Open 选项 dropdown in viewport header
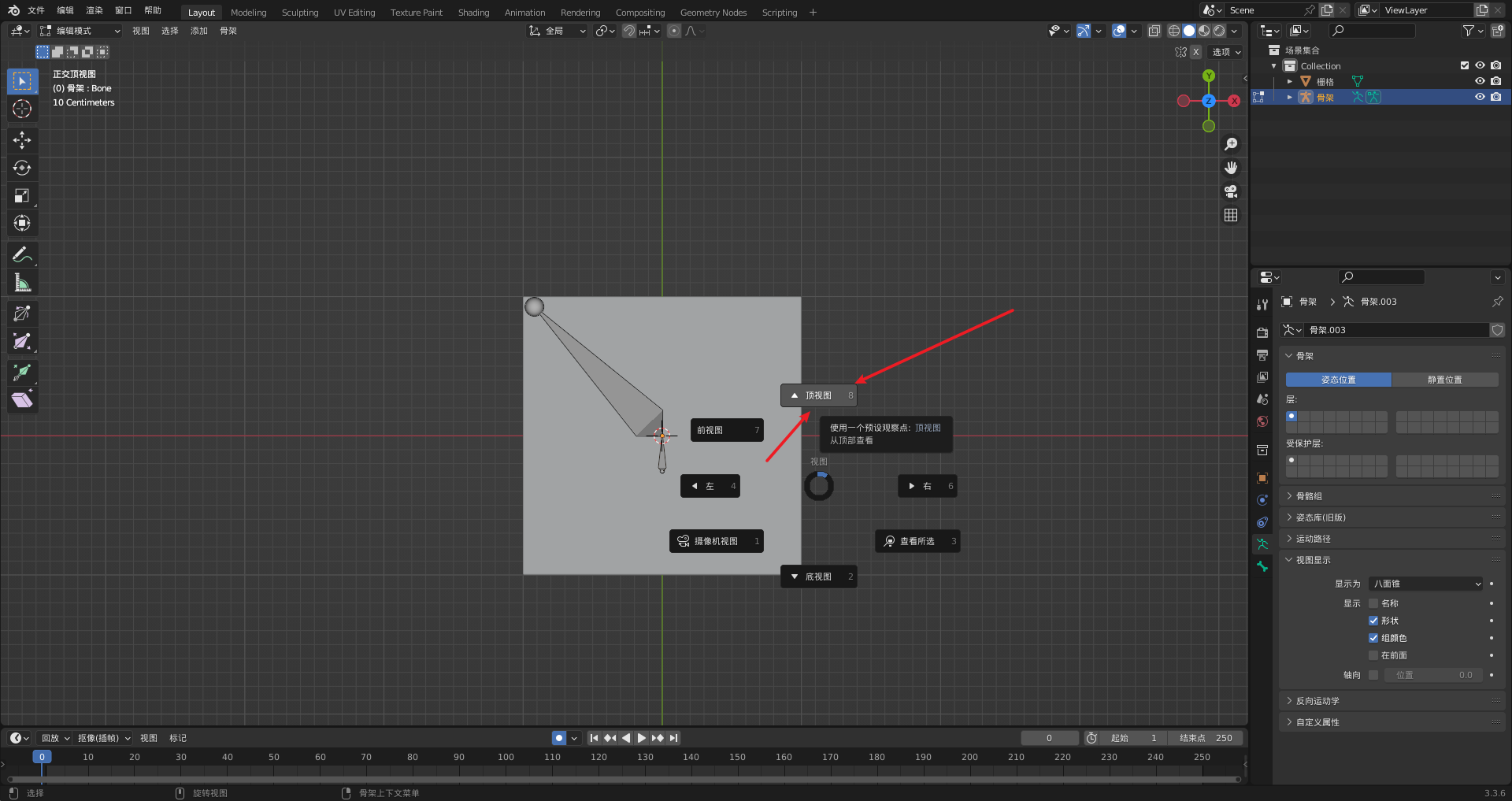 [x=1225, y=52]
